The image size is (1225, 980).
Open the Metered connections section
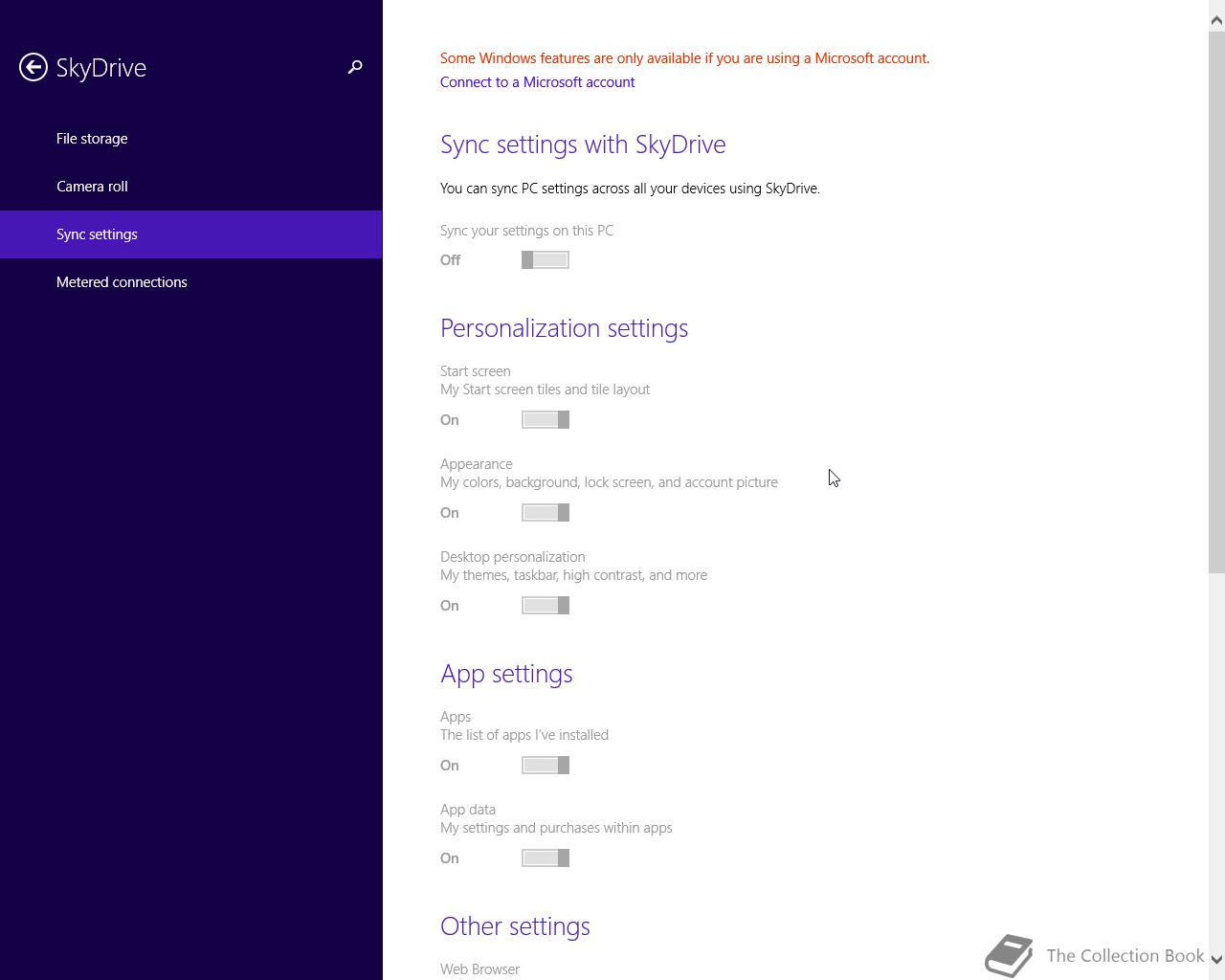point(191,282)
